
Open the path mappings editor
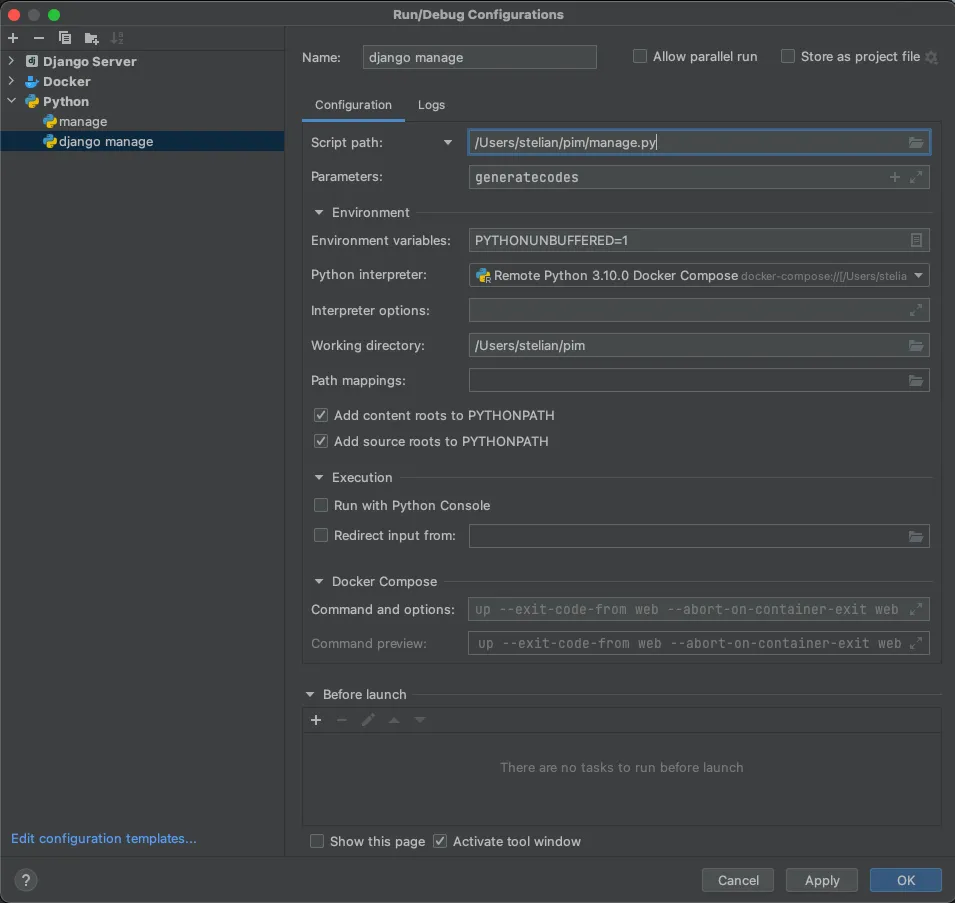click(915, 381)
